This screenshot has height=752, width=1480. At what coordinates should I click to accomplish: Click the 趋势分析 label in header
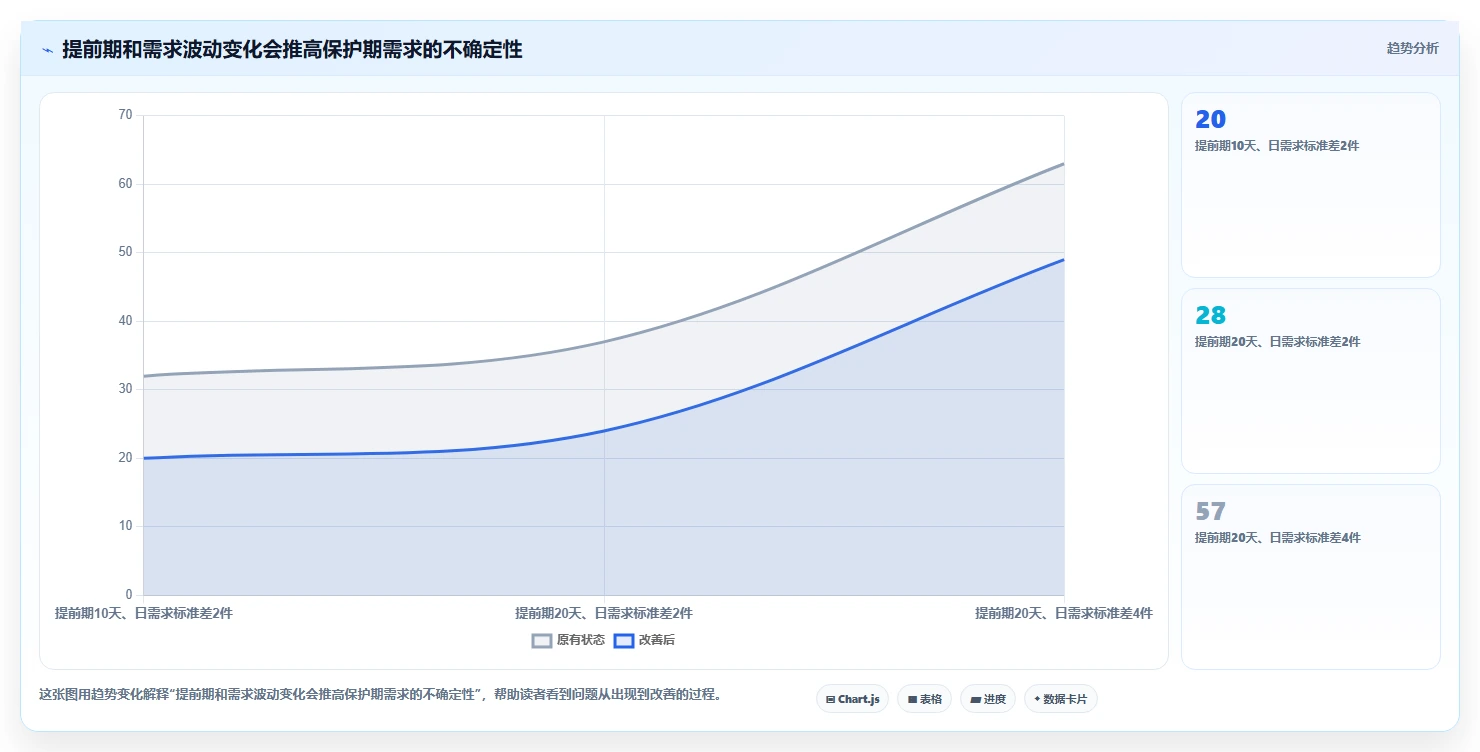coord(1412,49)
